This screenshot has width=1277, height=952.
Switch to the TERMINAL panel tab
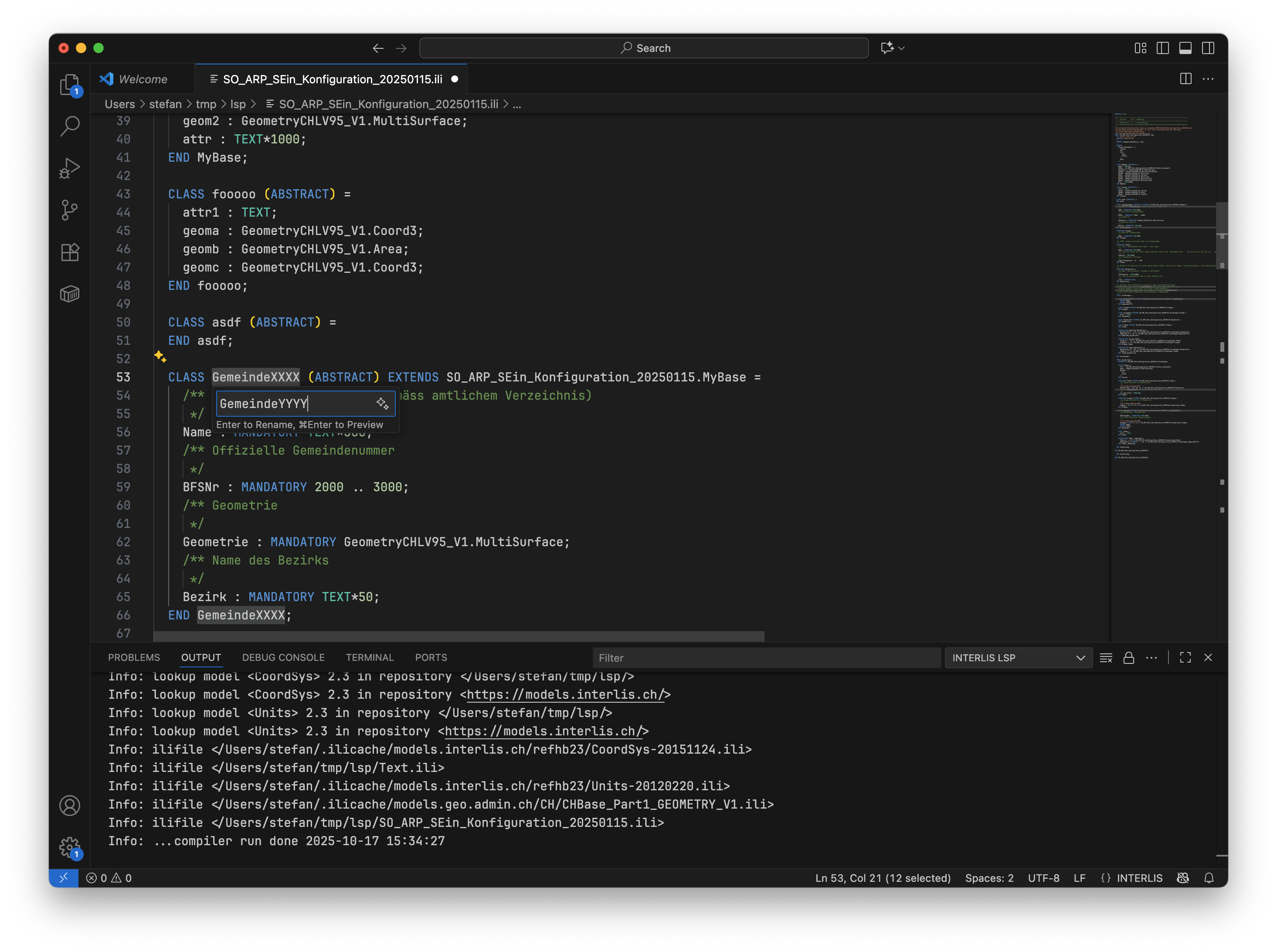pyautogui.click(x=370, y=657)
